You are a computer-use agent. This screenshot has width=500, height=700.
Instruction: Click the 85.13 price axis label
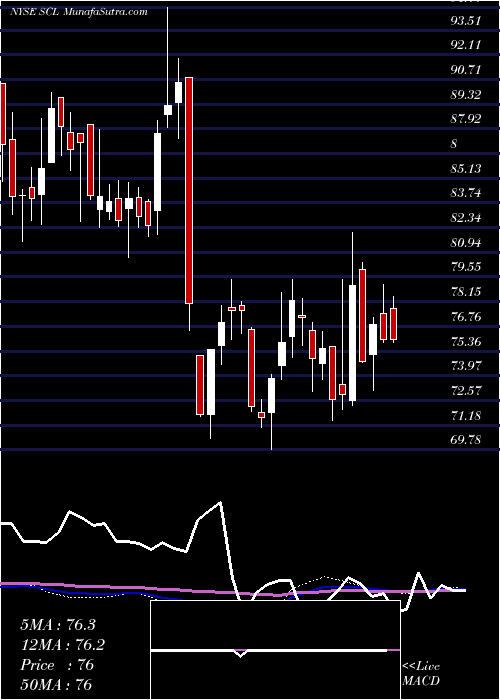(x=466, y=169)
